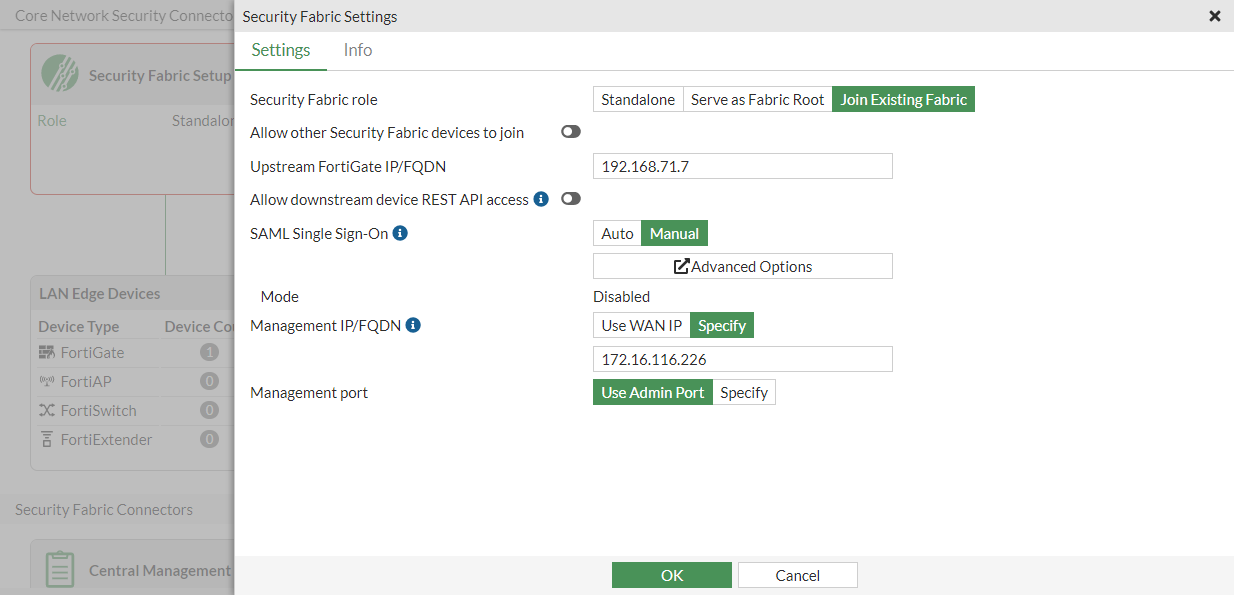This screenshot has height=595, width=1234.
Task: Select Standalone Security Fabric role
Action: [x=638, y=99]
